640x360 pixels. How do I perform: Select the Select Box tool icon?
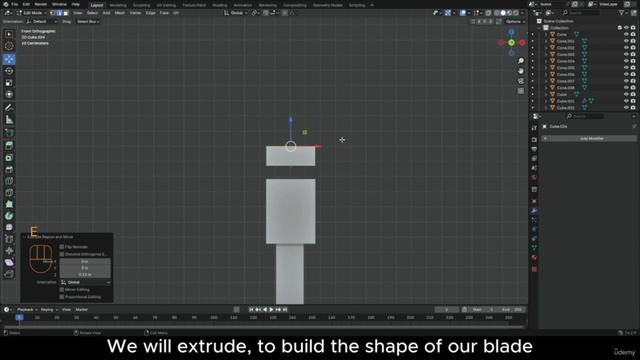click(9, 34)
